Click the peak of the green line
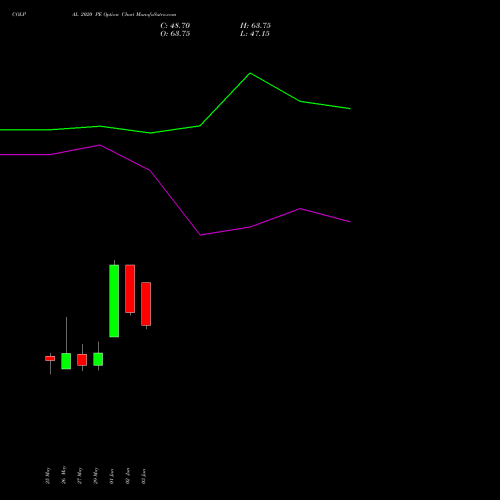The height and width of the screenshot is (500, 500). click(x=250, y=73)
